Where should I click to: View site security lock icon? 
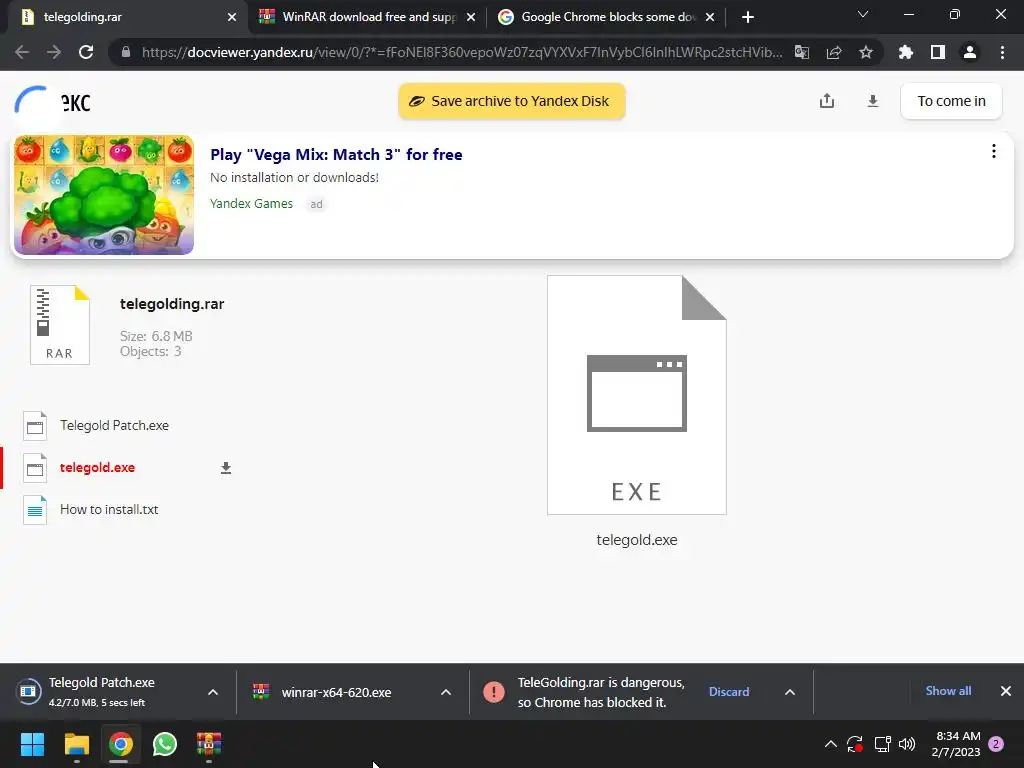point(126,52)
